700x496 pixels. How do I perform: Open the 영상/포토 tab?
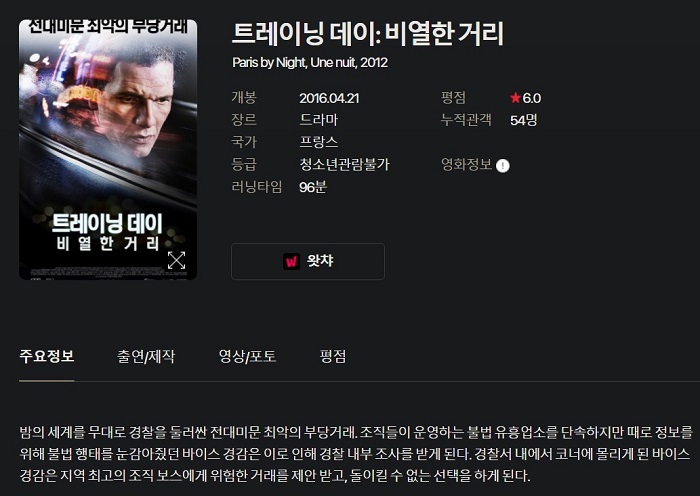(247, 356)
